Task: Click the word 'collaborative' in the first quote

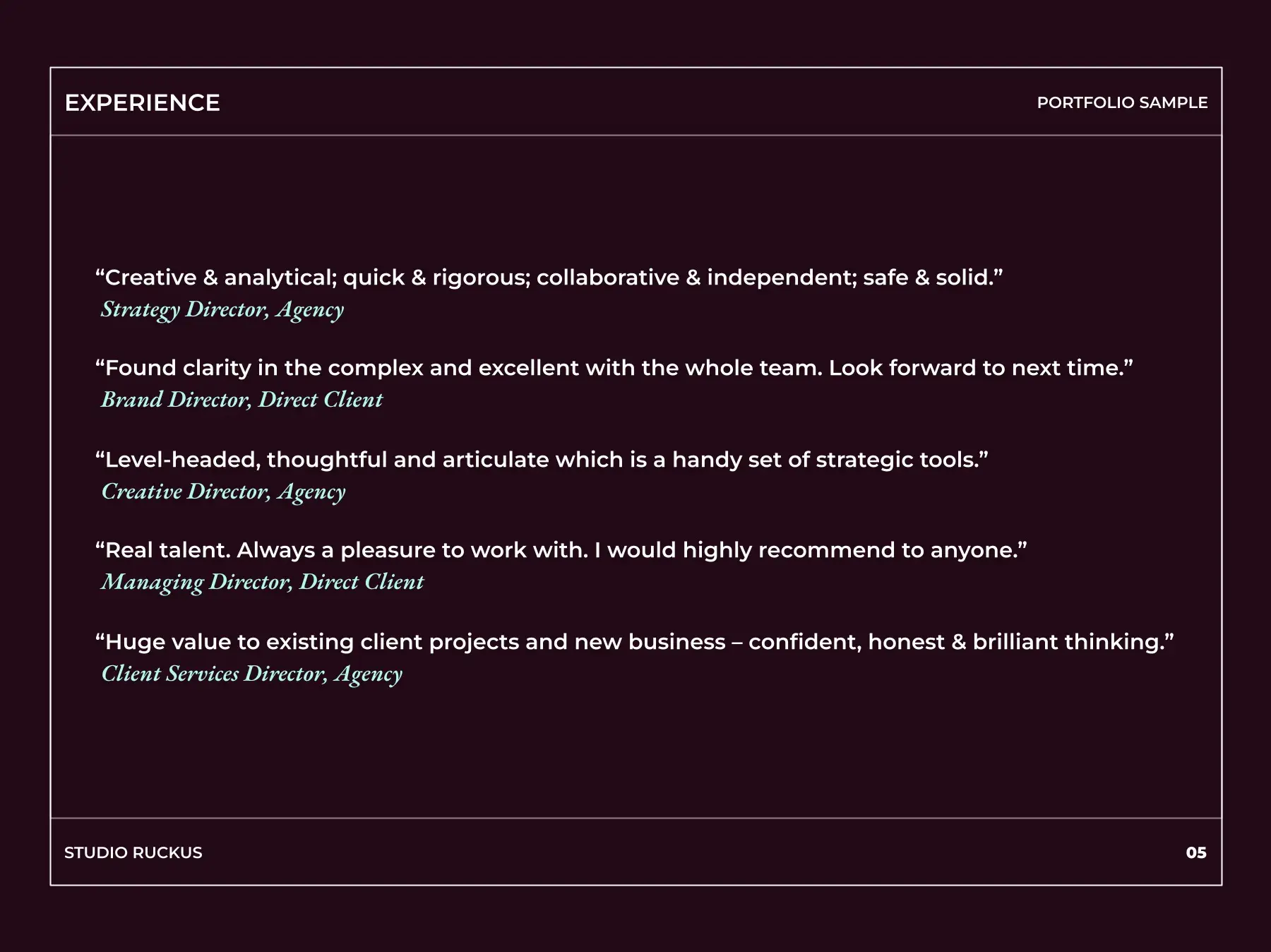Action: point(607,278)
